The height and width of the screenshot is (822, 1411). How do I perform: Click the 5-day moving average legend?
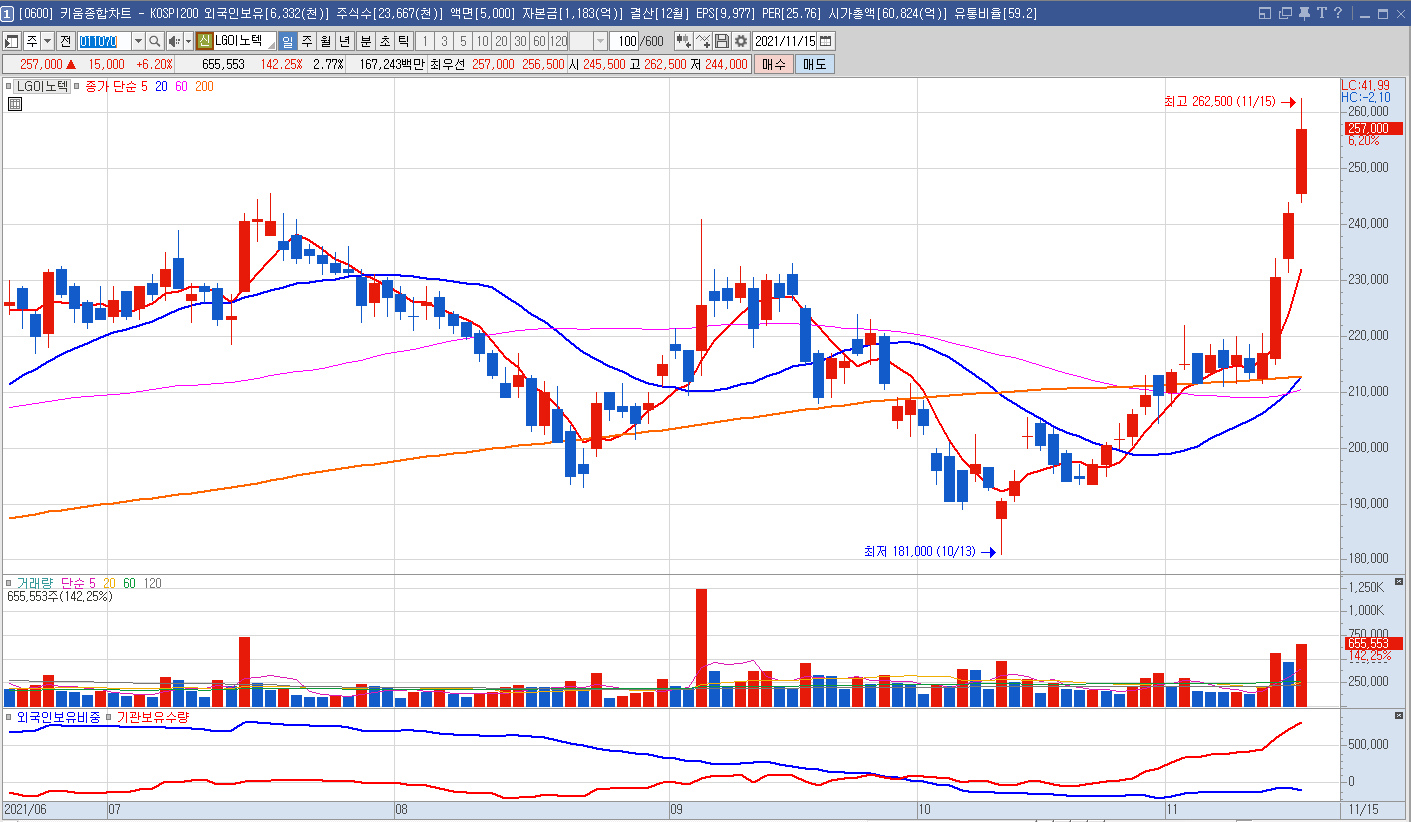(144, 86)
